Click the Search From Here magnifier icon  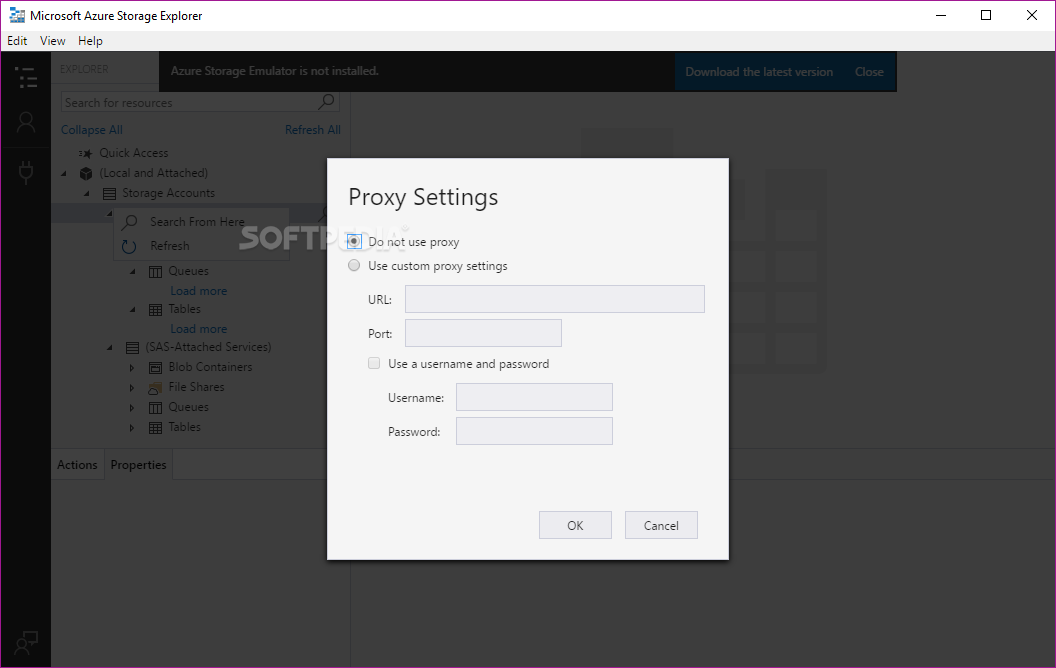coord(130,222)
